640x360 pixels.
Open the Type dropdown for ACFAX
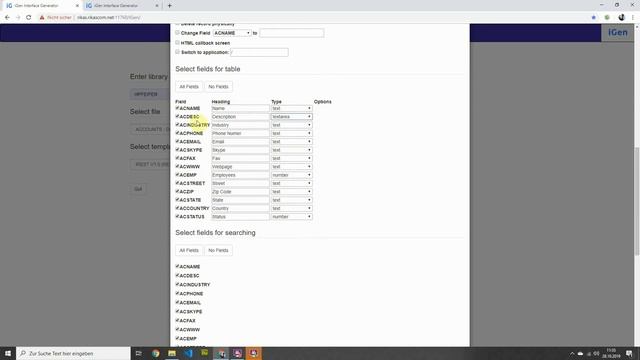point(291,158)
